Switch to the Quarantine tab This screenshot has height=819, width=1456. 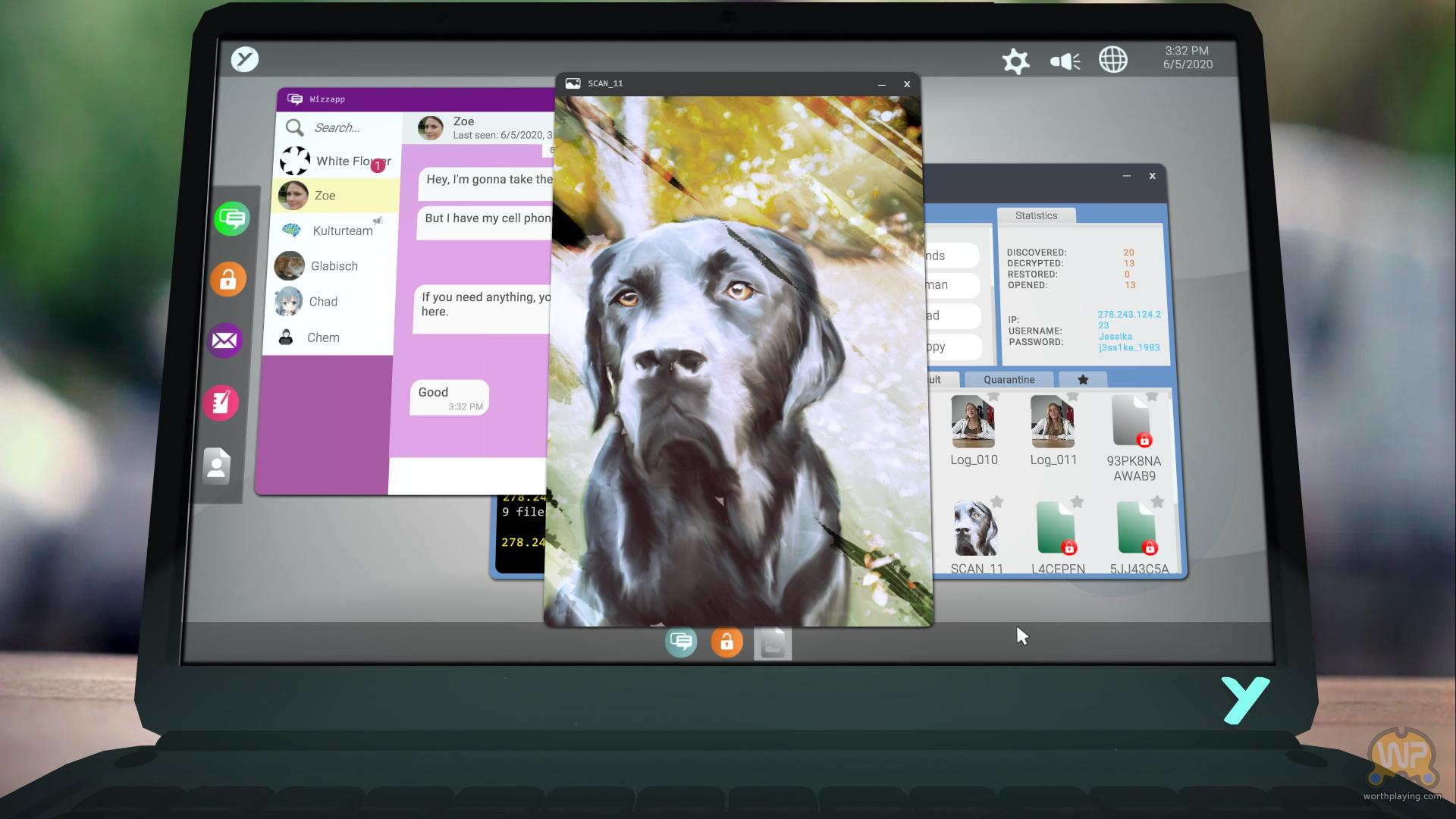pos(1009,379)
